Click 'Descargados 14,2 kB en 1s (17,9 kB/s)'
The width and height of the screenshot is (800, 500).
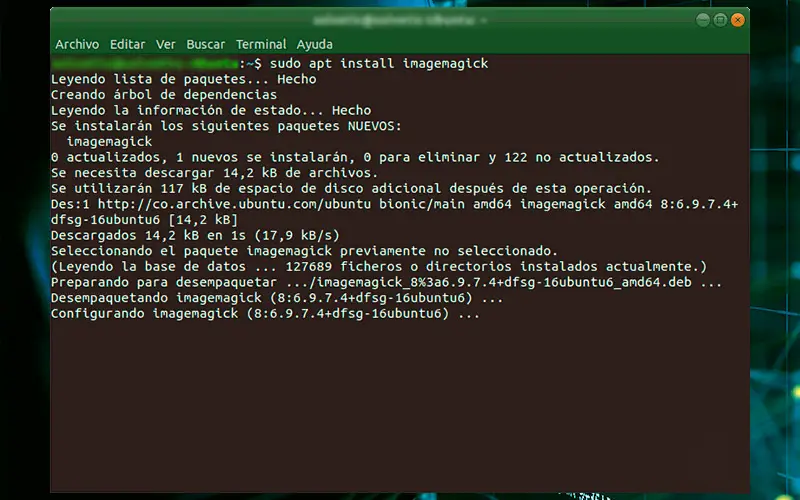click(195, 235)
